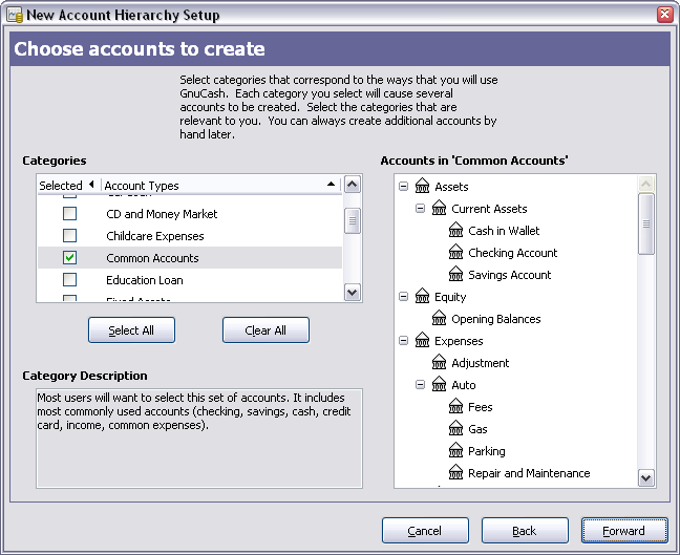Viewport: 680px width, 555px height.
Task: Select the CD and Money Market row
Action: (x=190, y=213)
